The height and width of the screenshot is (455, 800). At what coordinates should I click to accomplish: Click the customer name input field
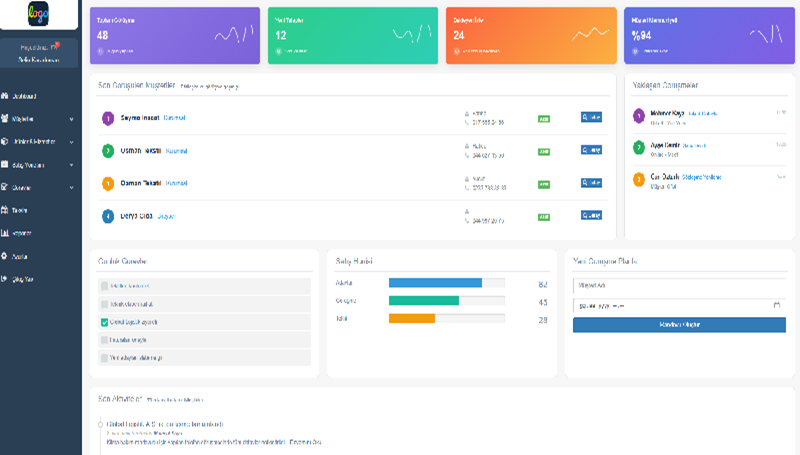(679, 286)
